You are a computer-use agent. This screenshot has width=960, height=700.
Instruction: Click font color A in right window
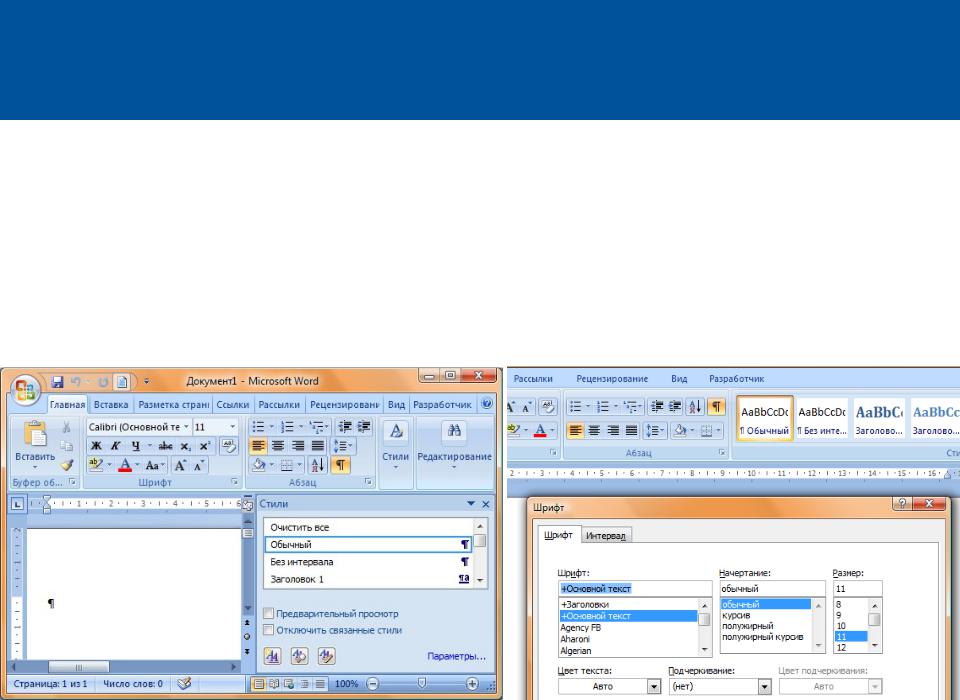pyautogui.click(x=540, y=431)
